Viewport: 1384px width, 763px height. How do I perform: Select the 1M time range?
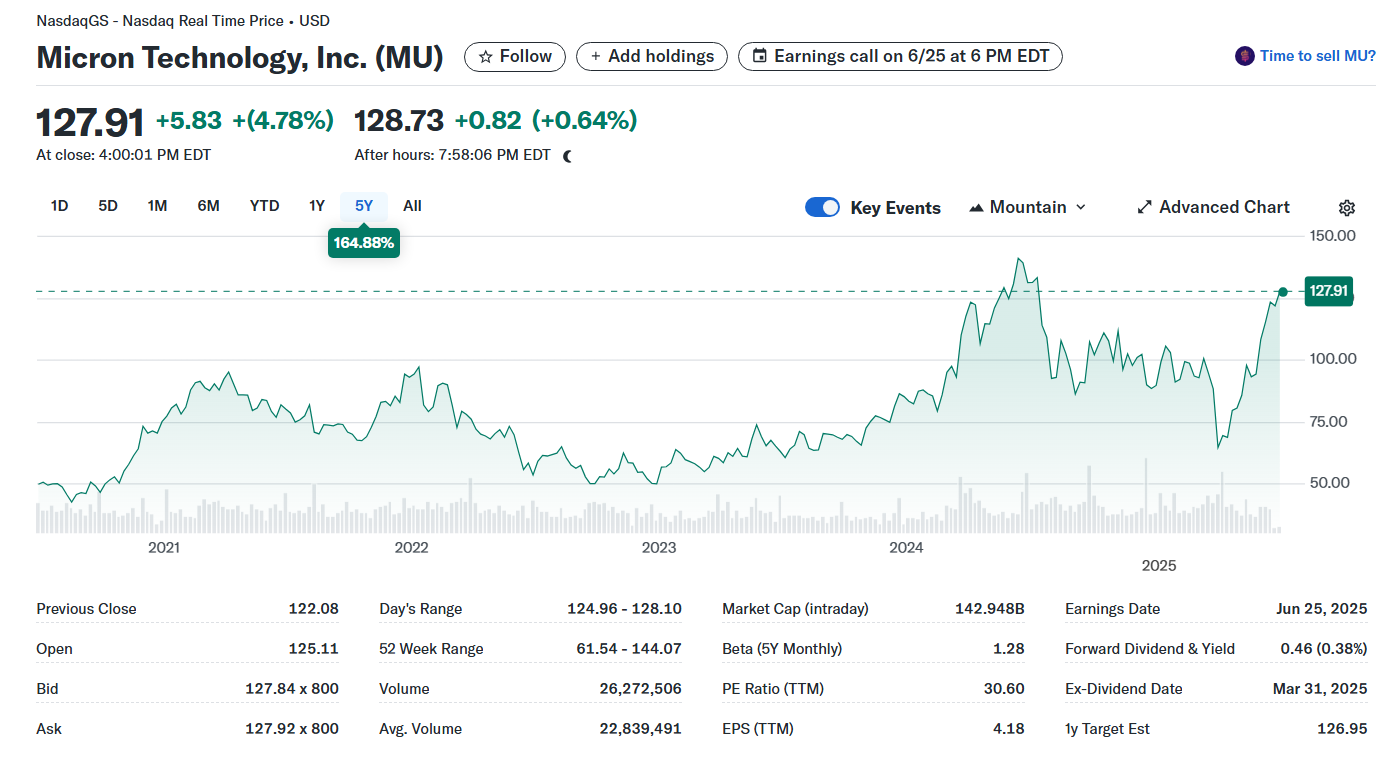157,206
